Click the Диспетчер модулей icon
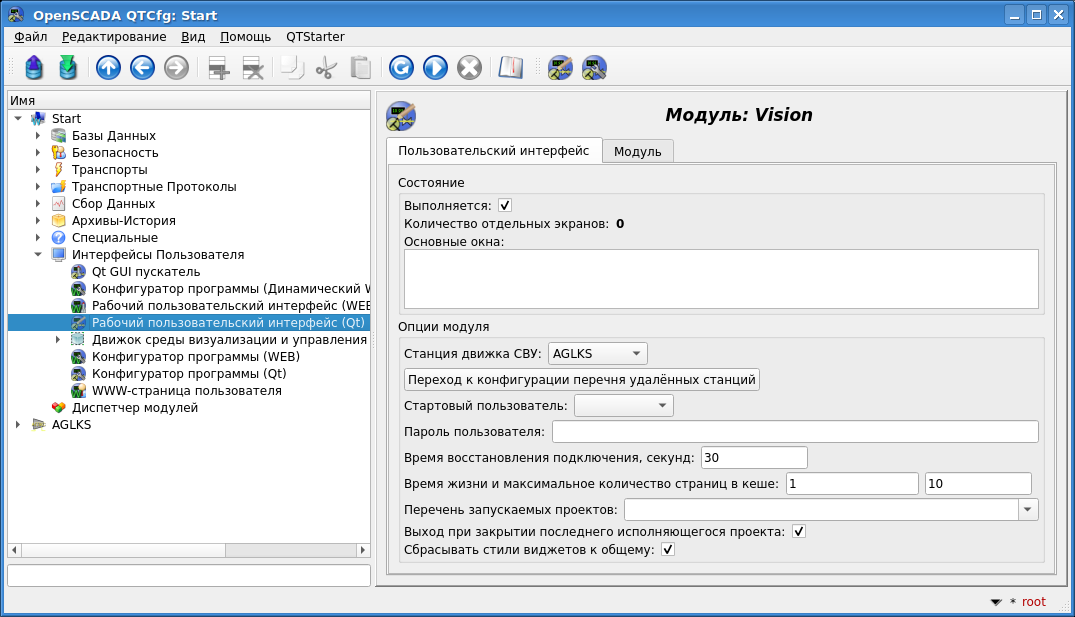 [59, 408]
